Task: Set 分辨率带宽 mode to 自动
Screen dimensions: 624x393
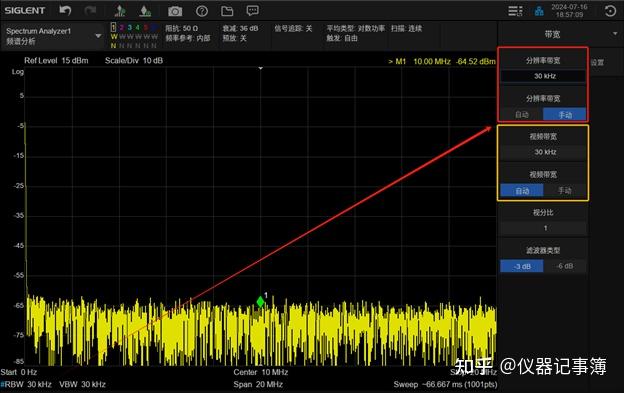Action: tap(522, 115)
